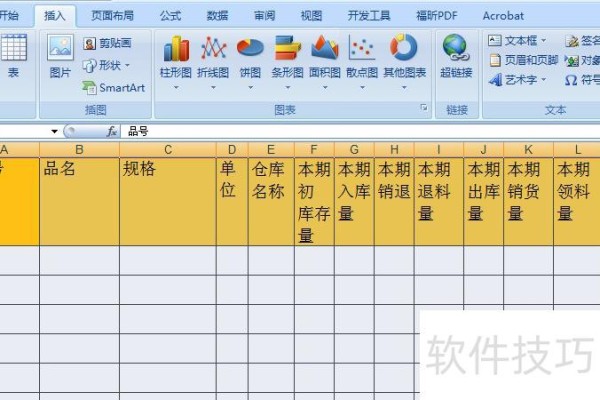Select column C header
Image resolution: width=600 pixels, height=400 pixels.
168,150
